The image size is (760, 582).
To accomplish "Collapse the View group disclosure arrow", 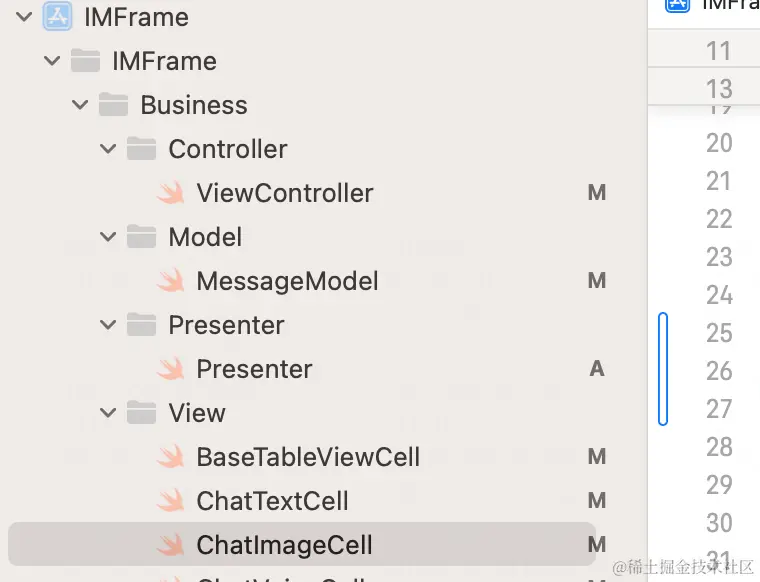I will [x=108, y=413].
